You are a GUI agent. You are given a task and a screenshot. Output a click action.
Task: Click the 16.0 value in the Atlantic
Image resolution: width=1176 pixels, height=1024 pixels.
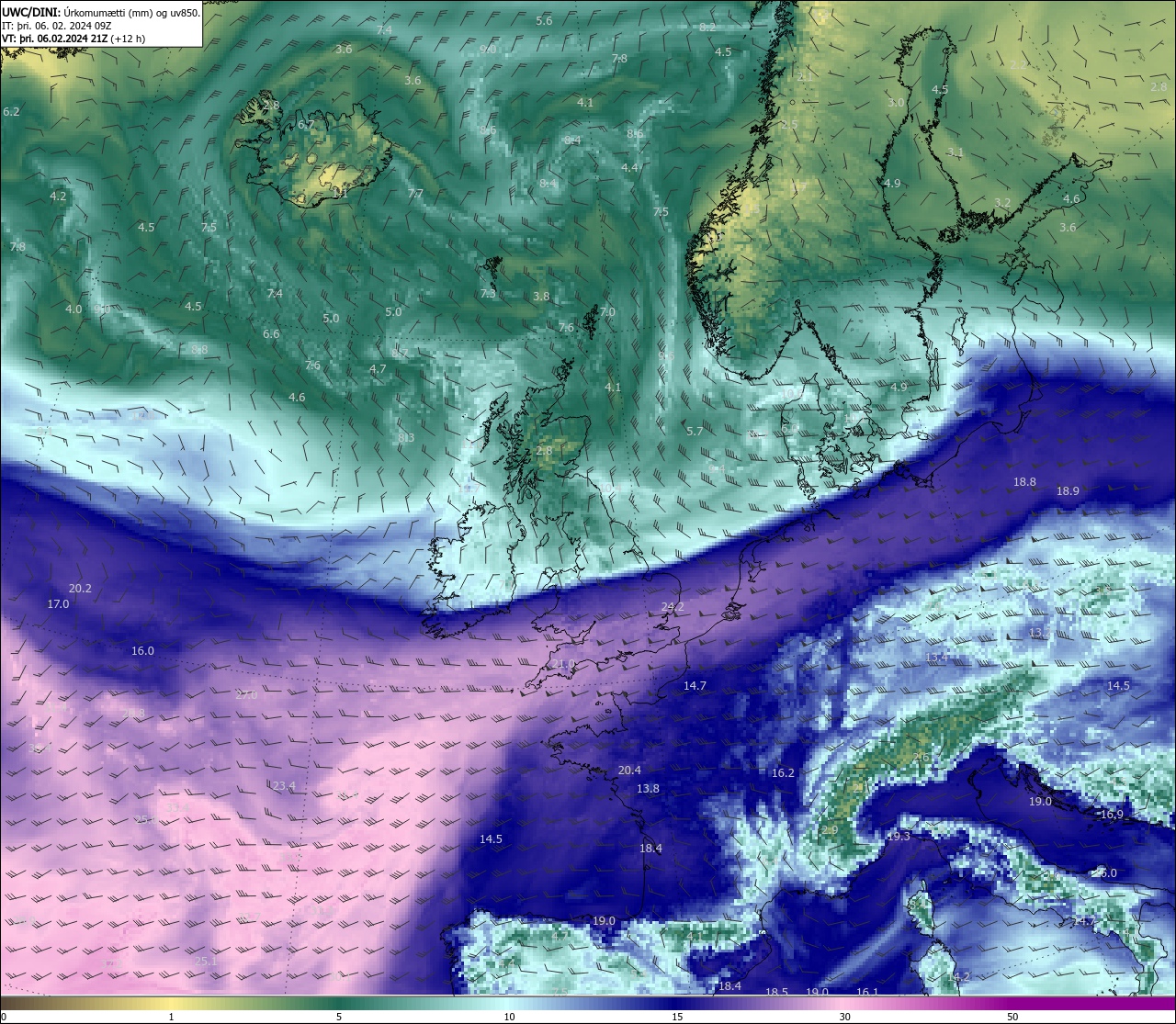click(142, 651)
